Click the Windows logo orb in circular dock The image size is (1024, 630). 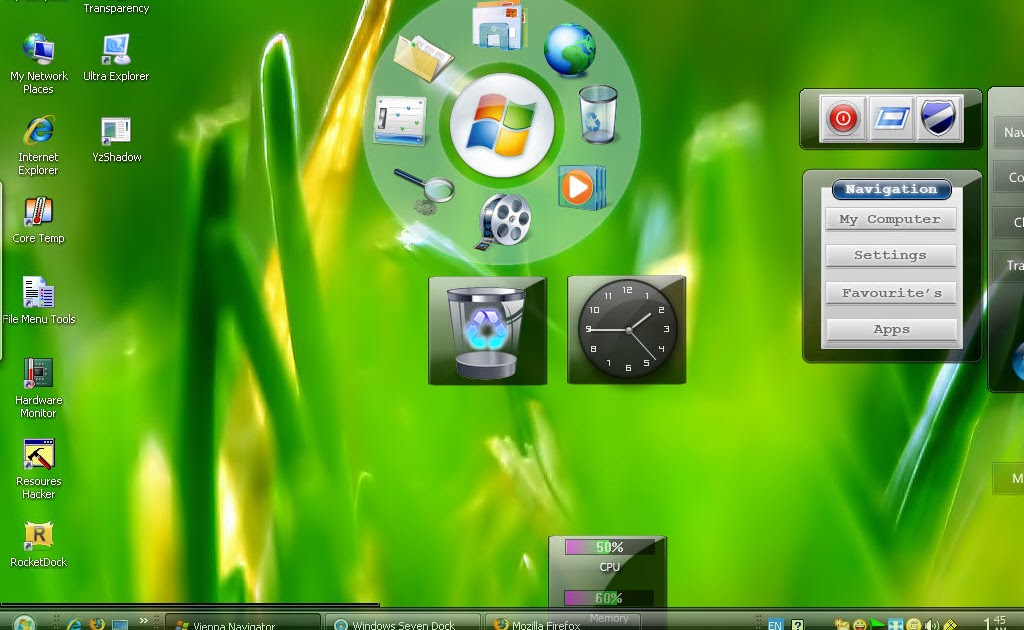(502, 125)
